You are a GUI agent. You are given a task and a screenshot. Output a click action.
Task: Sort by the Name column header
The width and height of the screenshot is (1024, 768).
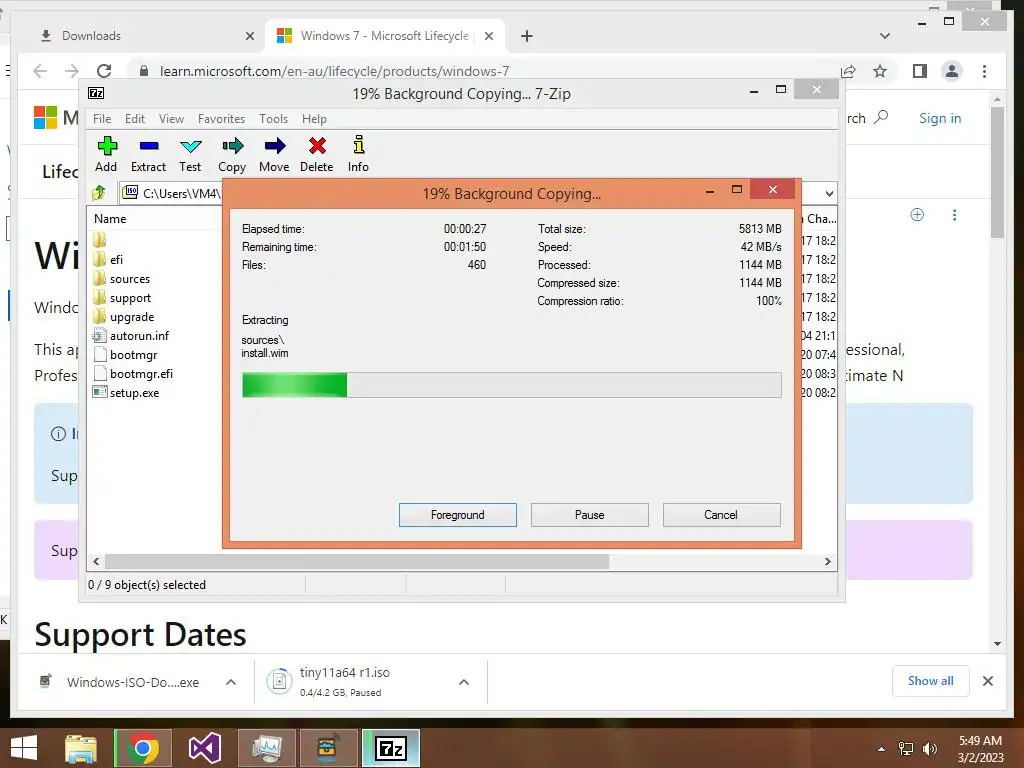coord(110,219)
